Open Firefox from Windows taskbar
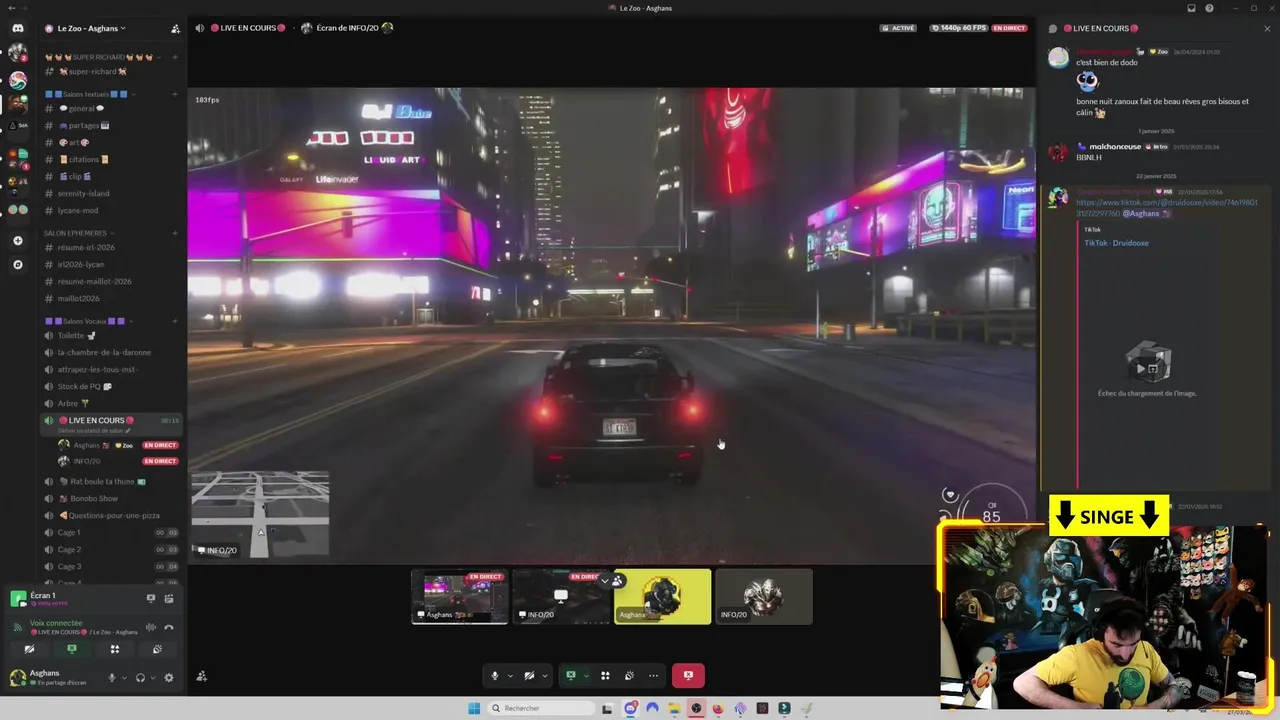Image resolution: width=1280 pixels, height=720 pixels. 718,708
